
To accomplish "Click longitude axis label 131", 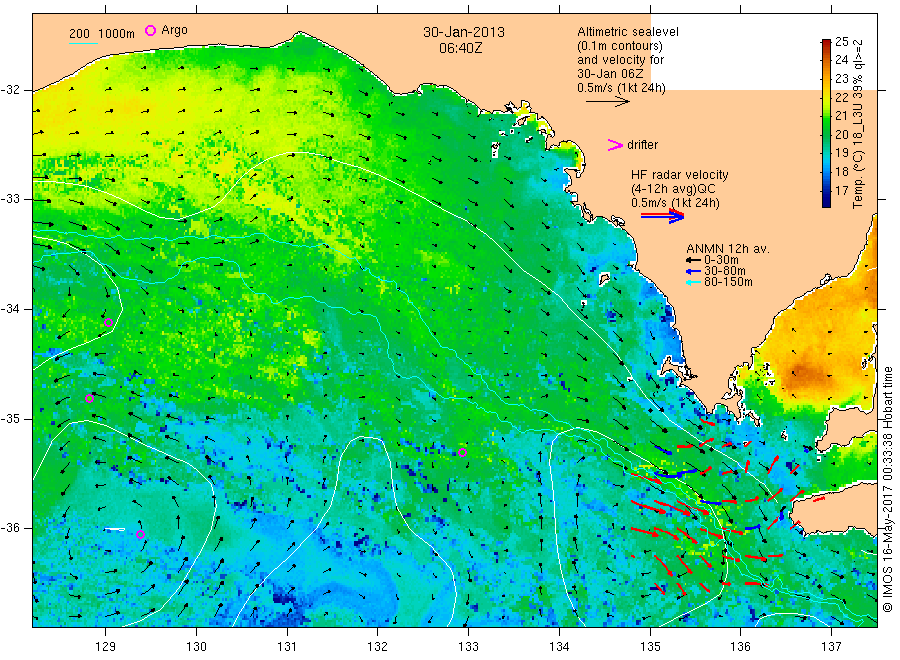I will (x=287, y=647).
